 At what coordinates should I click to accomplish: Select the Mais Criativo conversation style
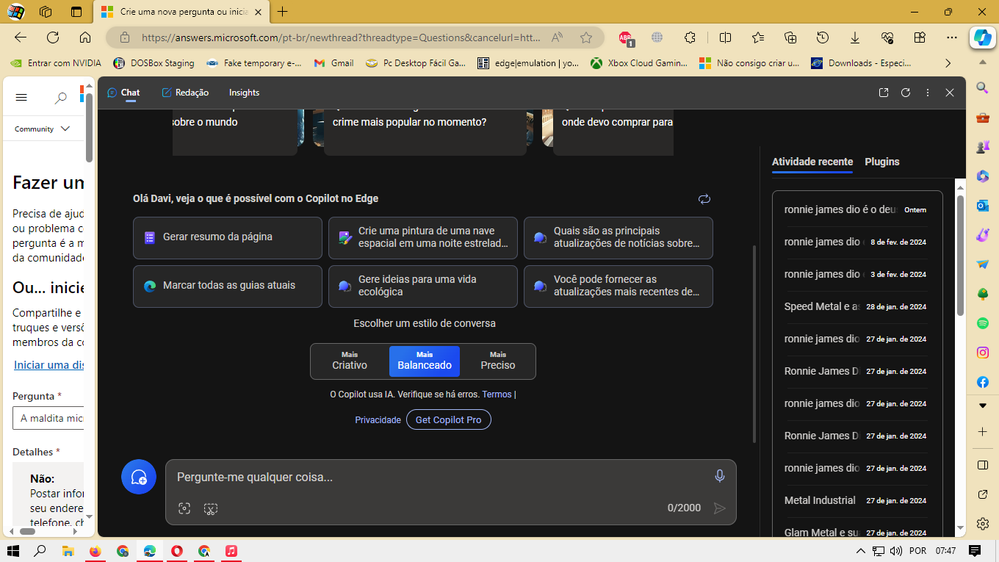point(349,361)
